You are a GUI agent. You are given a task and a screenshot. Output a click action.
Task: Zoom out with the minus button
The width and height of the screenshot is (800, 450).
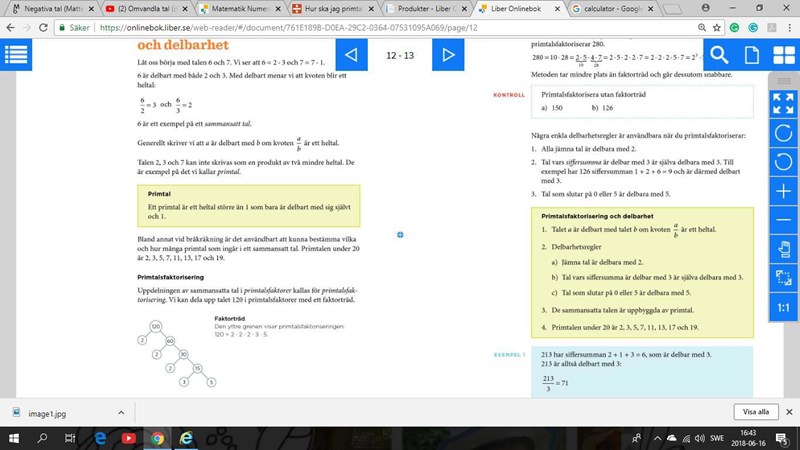(x=784, y=219)
